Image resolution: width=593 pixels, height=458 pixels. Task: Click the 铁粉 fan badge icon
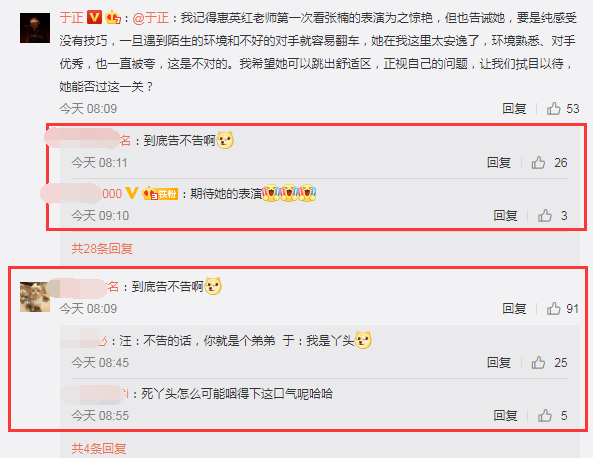160,194
